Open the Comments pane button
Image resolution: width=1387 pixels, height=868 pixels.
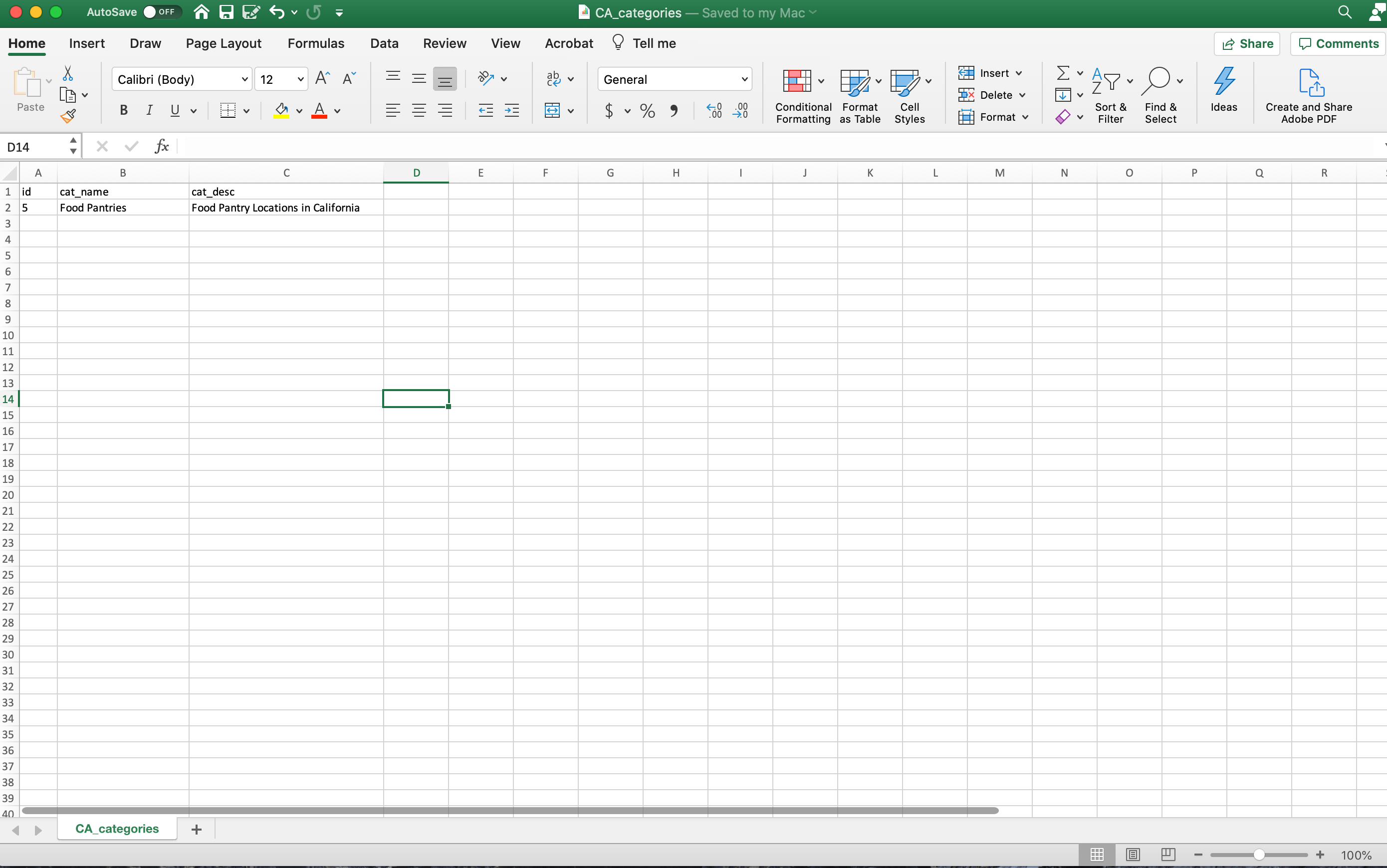(x=1338, y=43)
